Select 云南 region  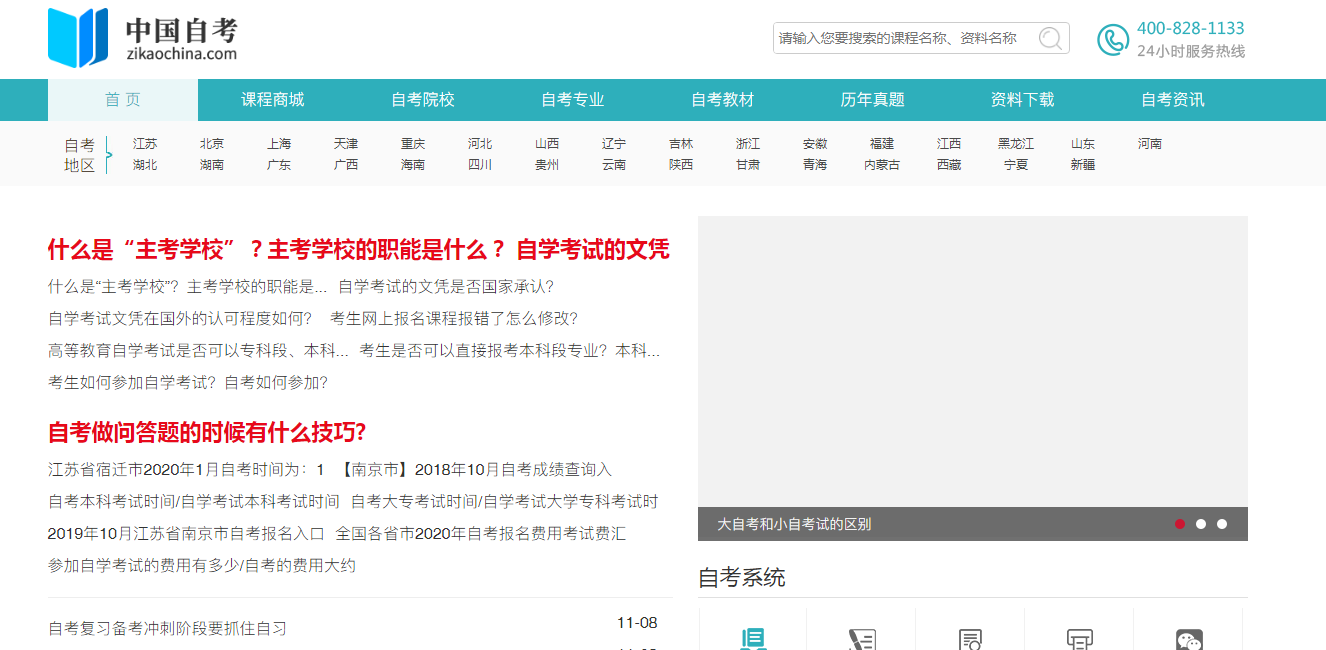614,165
